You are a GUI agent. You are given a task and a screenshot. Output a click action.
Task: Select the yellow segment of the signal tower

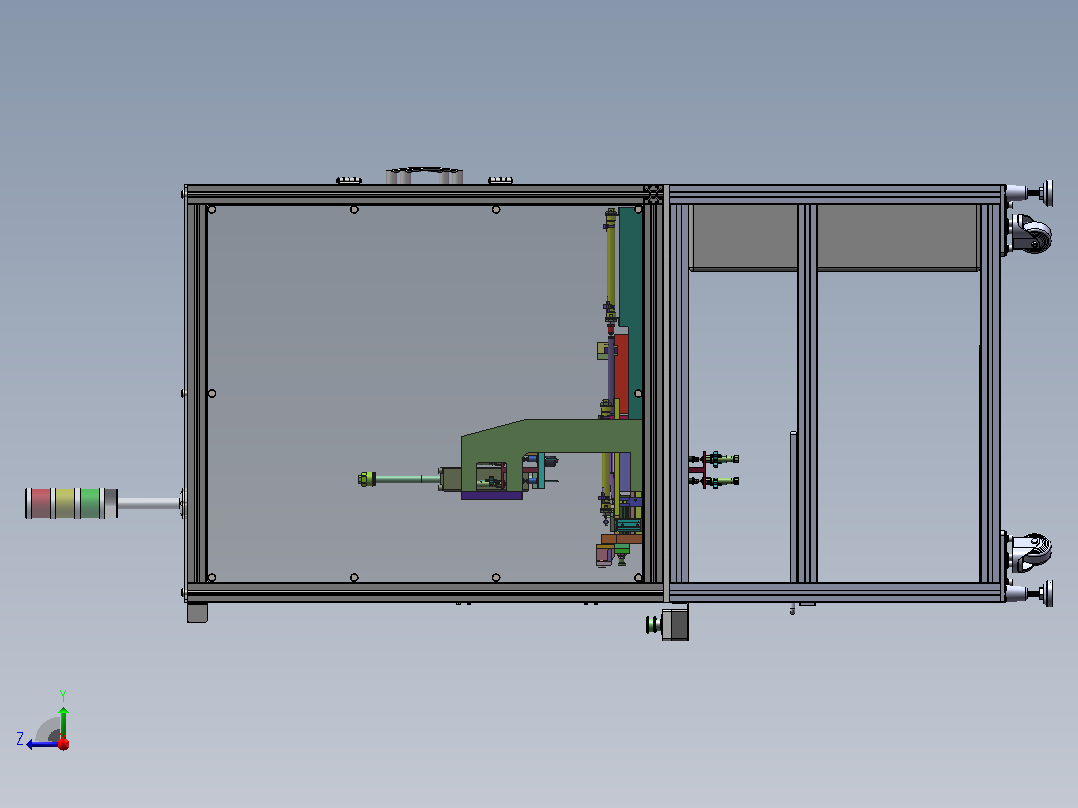pos(66,503)
